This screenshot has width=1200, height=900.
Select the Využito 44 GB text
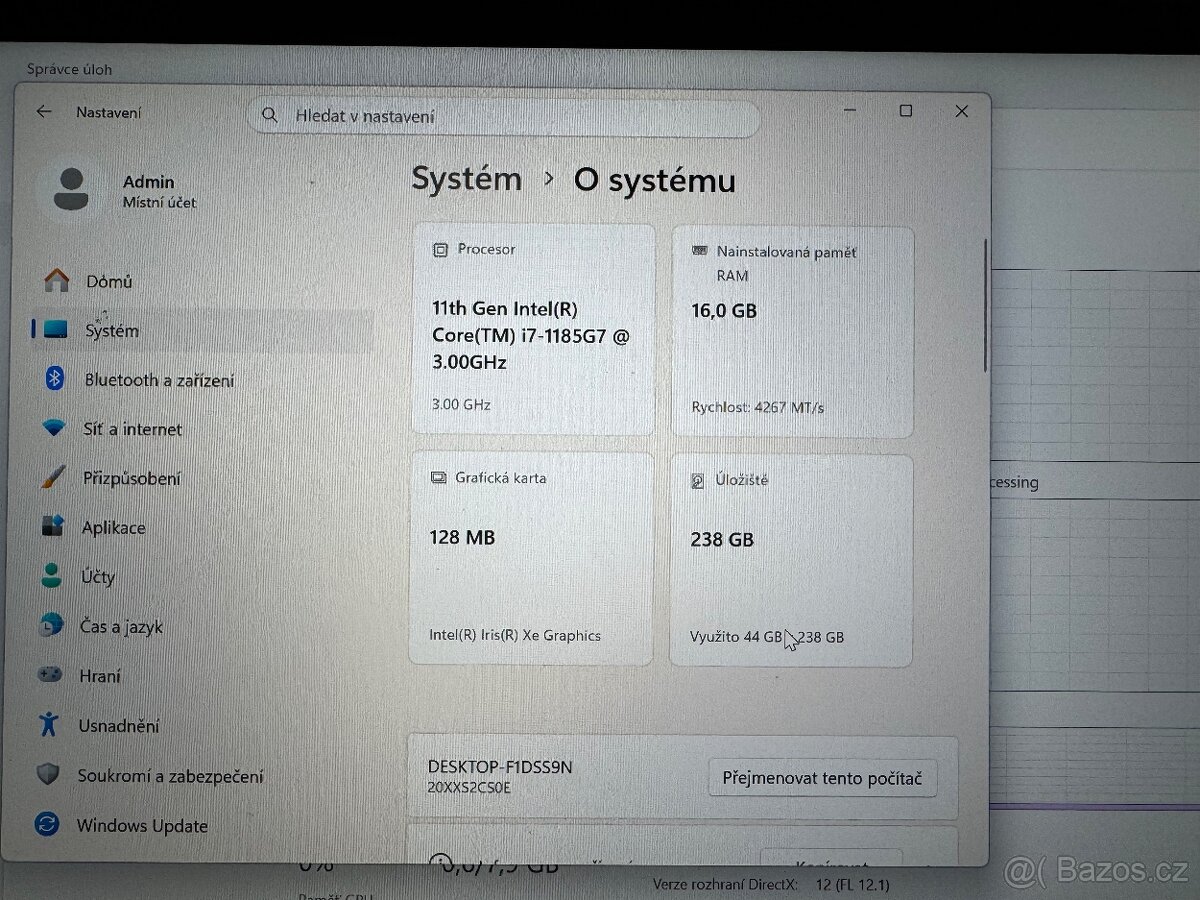pyautogui.click(x=736, y=636)
